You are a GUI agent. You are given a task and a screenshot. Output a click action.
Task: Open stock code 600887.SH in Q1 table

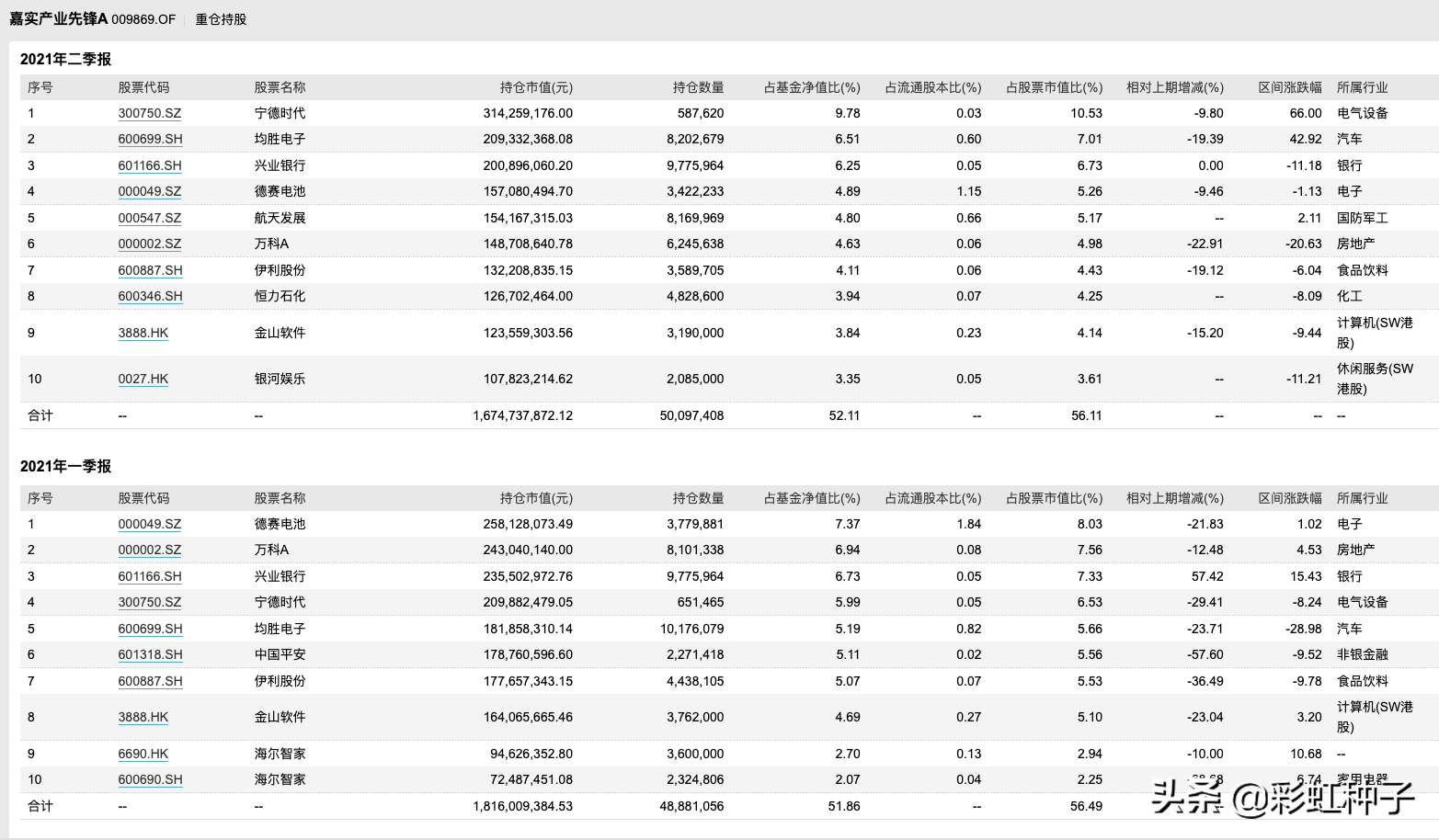click(x=150, y=681)
